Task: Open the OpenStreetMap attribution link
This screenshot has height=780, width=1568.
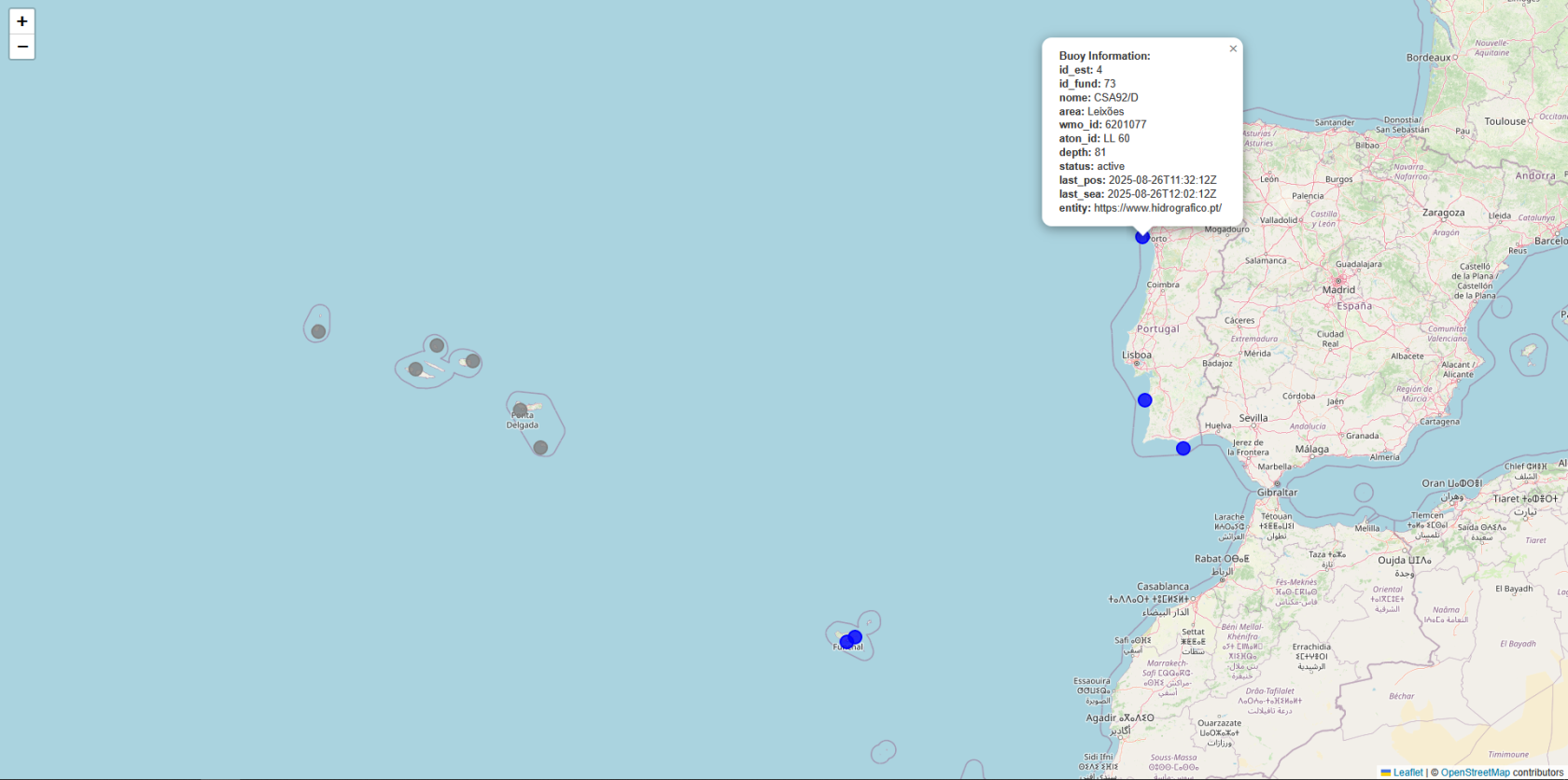Action: click(x=1475, y=773)
